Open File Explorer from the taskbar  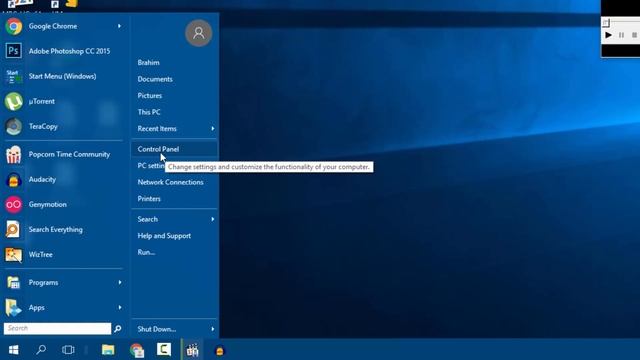tap(108, 350)
